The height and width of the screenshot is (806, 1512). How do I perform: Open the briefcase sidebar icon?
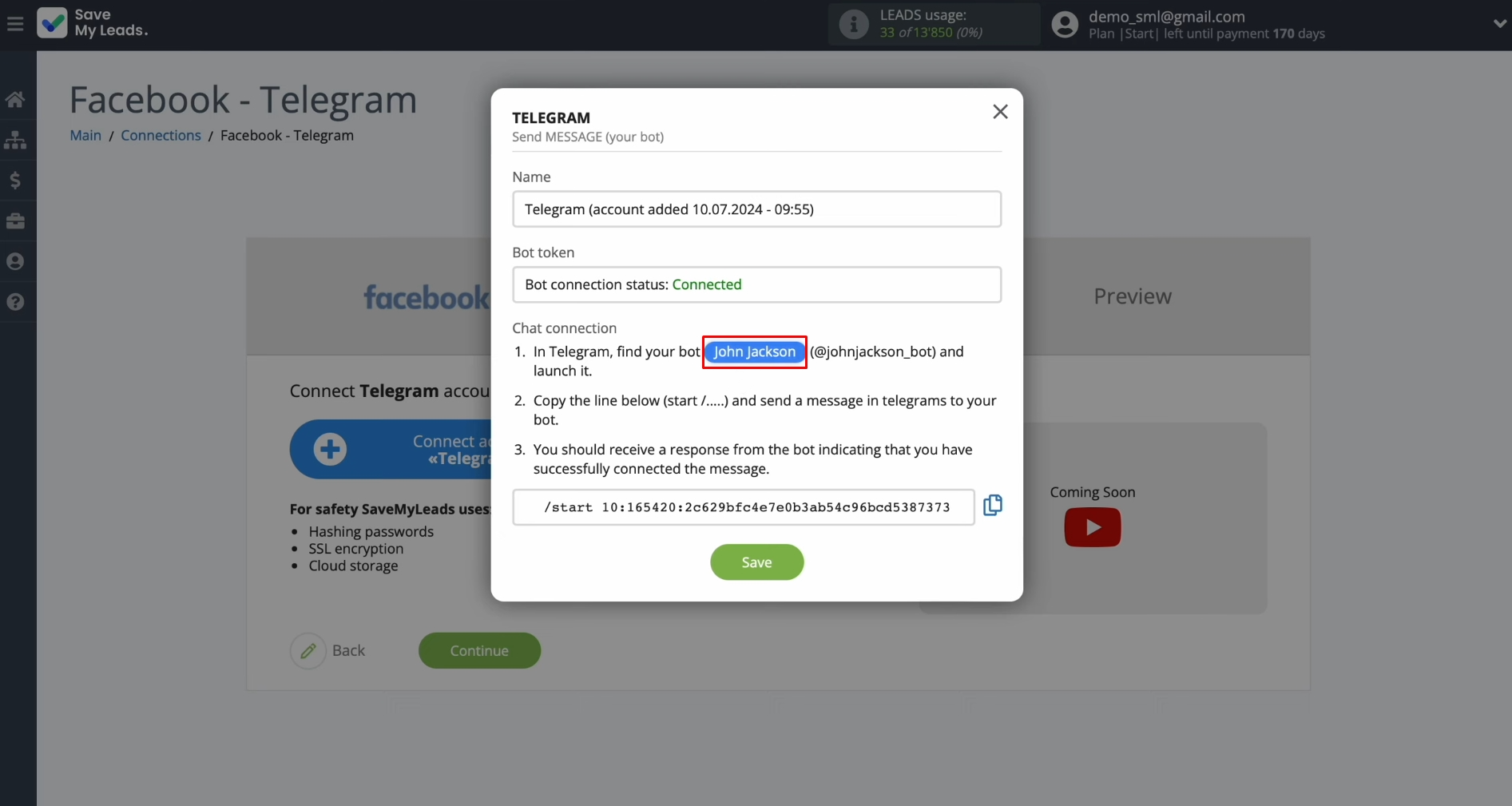coord(15,221)
